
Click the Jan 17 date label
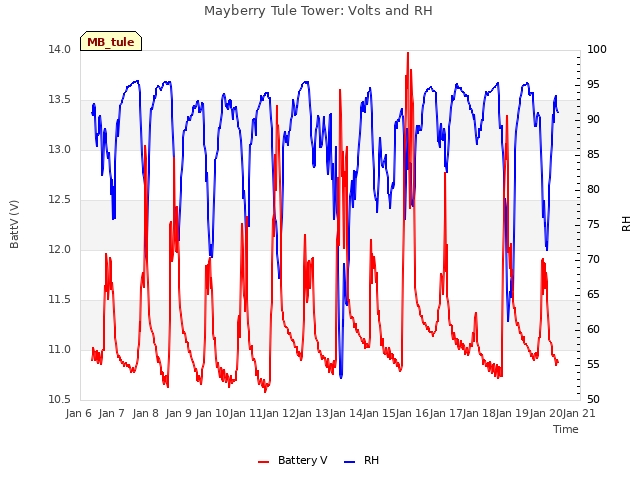[446, 413]
